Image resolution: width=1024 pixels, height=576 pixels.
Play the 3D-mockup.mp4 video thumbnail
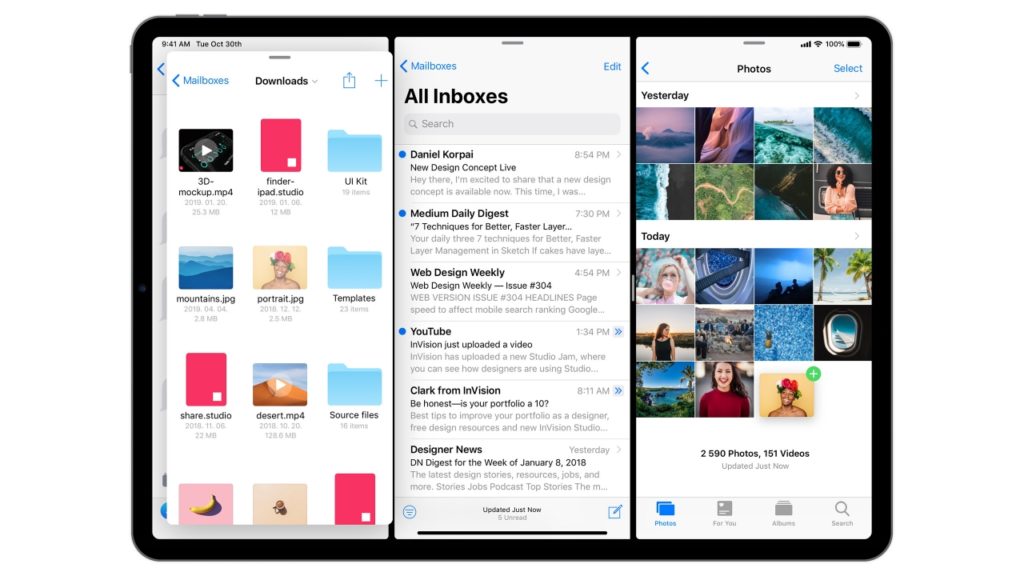pyautogui.click(x=206, y=148)
